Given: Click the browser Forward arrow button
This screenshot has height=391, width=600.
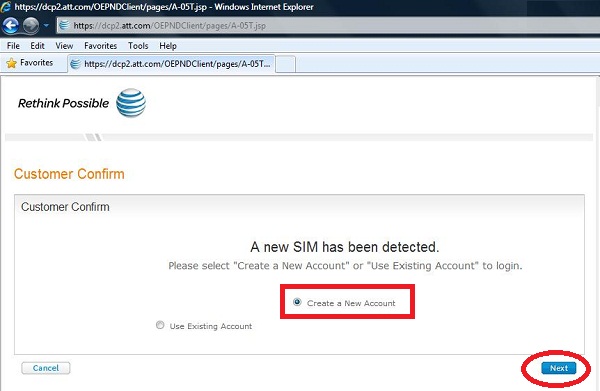Looking at the screenshot, I should tap(31, 26).
